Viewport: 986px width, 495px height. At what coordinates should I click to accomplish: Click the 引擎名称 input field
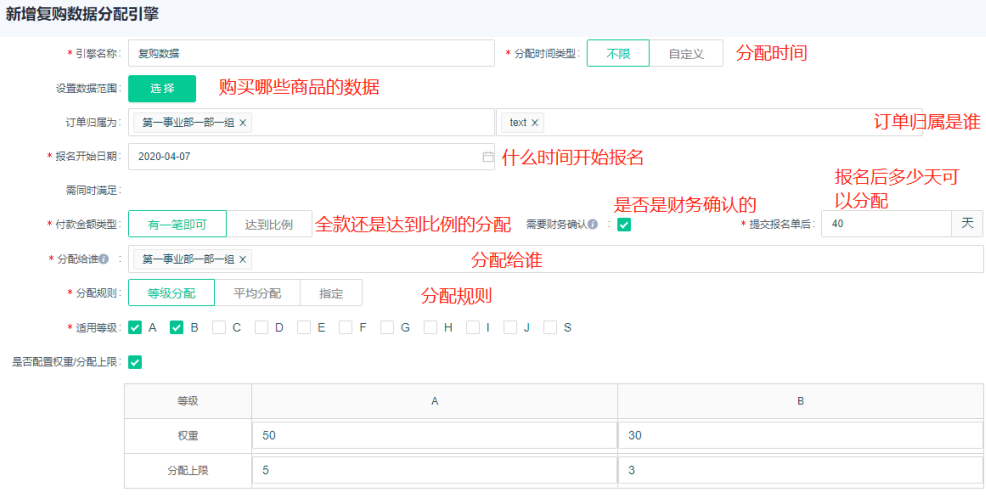click(x=311, y=54)
